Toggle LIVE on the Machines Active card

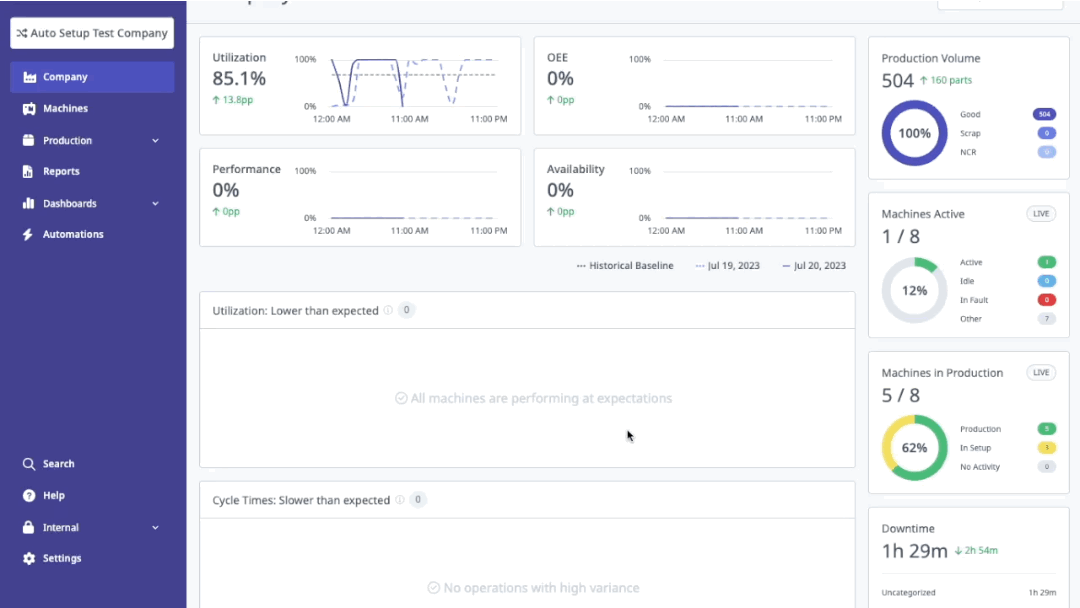[1041, 213]
